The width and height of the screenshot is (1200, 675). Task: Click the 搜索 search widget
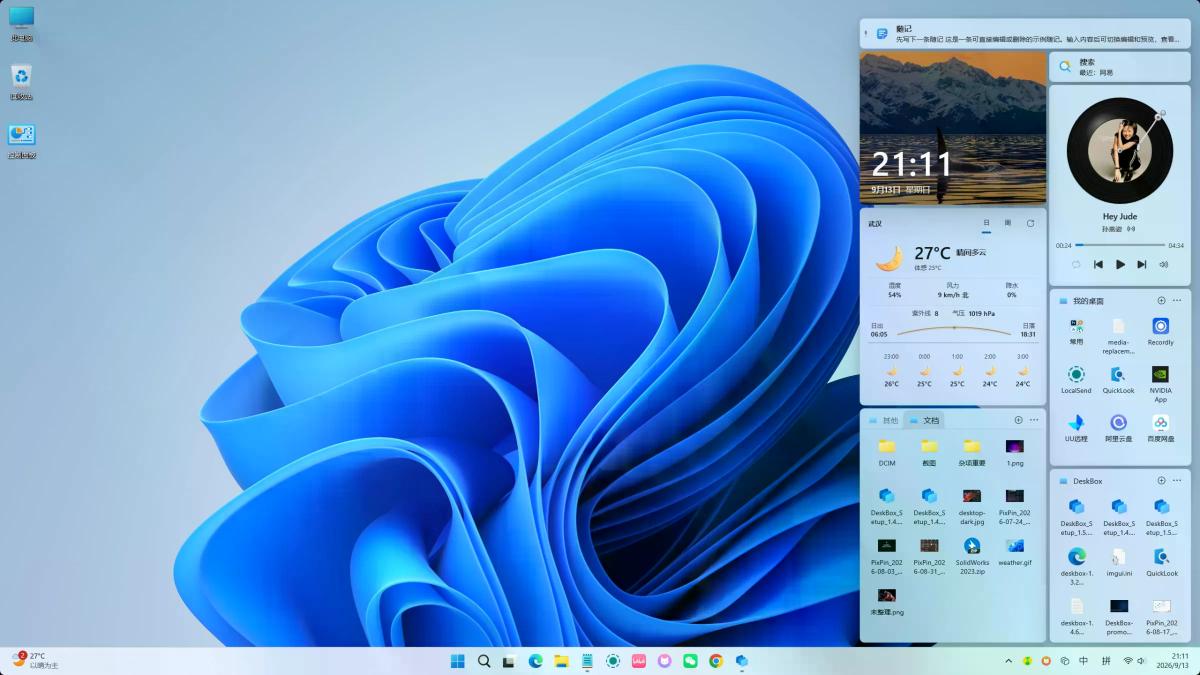(1119, 67)
